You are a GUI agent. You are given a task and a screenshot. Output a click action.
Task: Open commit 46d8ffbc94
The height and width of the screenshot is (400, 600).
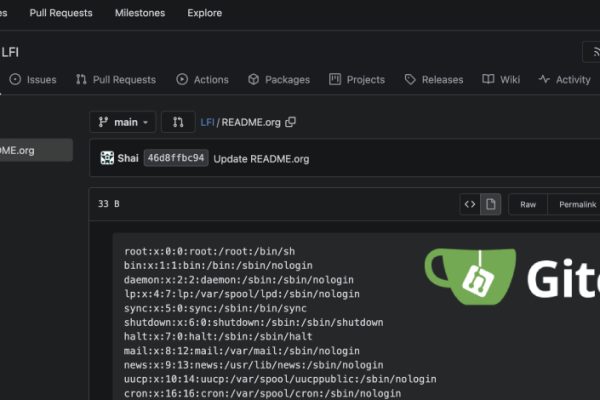point(176,158)
